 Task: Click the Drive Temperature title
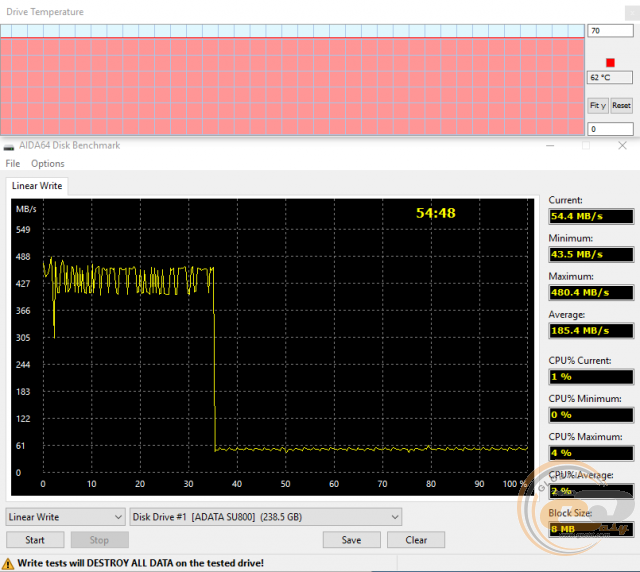click(x=45, y=12)
